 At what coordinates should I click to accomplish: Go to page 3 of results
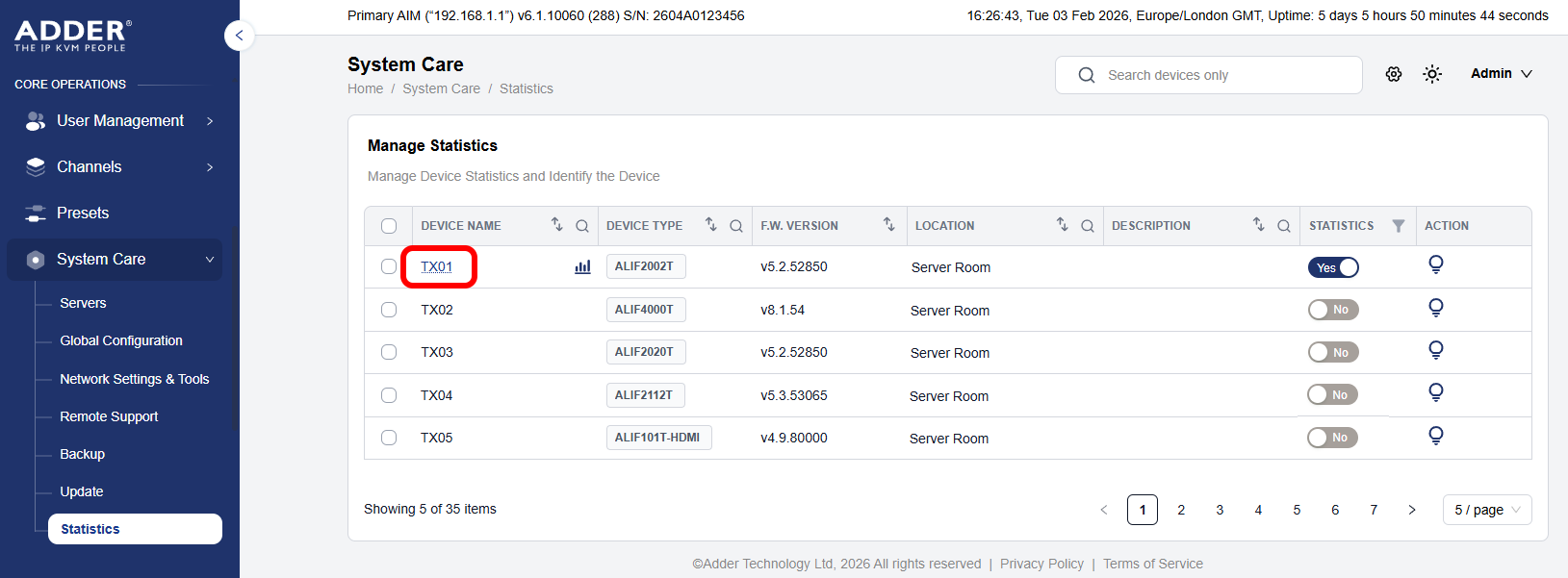1220,510
